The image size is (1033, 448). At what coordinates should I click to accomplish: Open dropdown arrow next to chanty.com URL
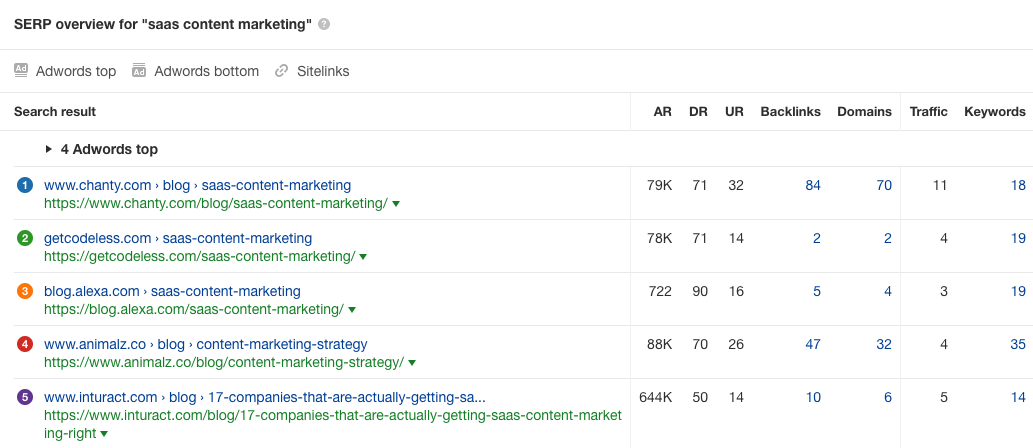tap(396, 204)
